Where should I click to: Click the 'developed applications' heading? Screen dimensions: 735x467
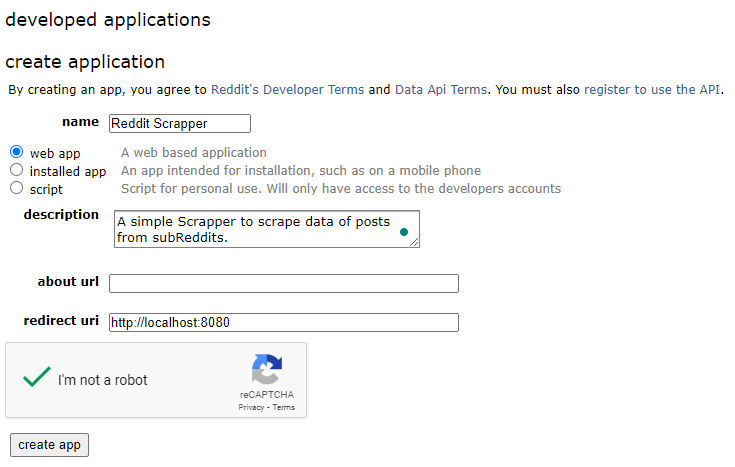[108, 20]
